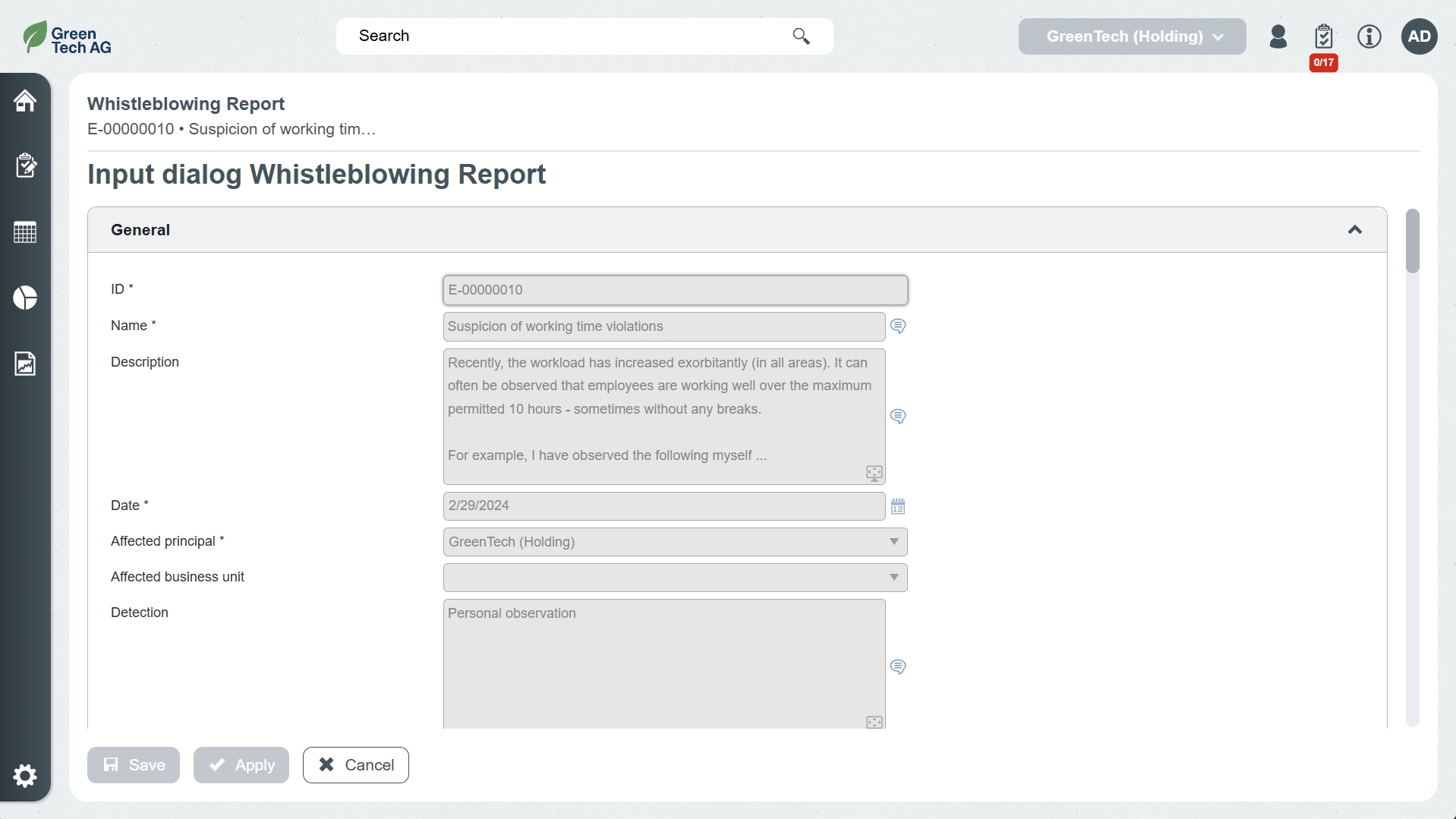This screenshot has height=819, width=1456.
Task: Open settings gear in sidebar
Action: tap(25, 776)
